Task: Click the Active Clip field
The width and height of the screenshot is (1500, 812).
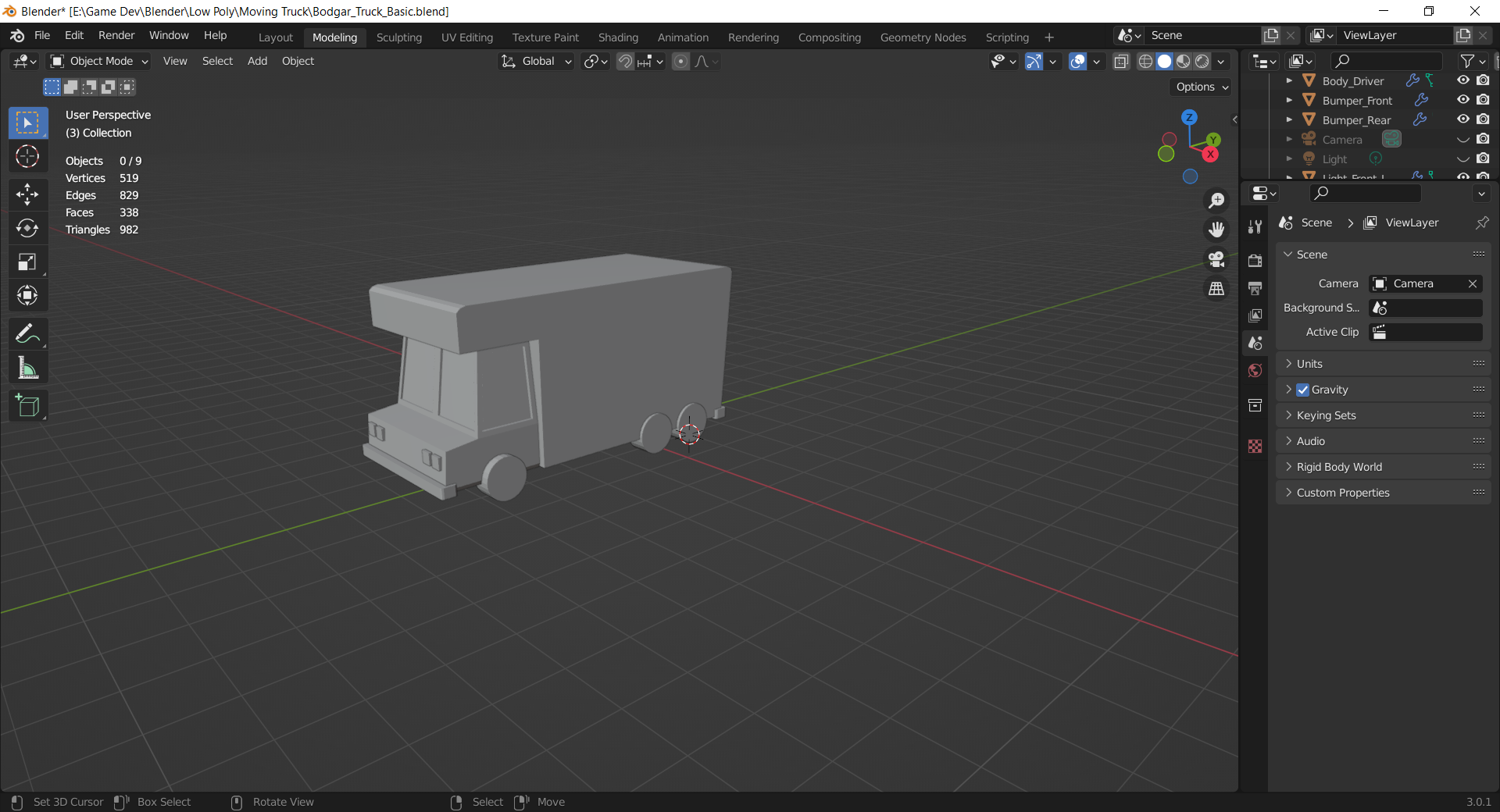Action: (x=1426, y=332)
